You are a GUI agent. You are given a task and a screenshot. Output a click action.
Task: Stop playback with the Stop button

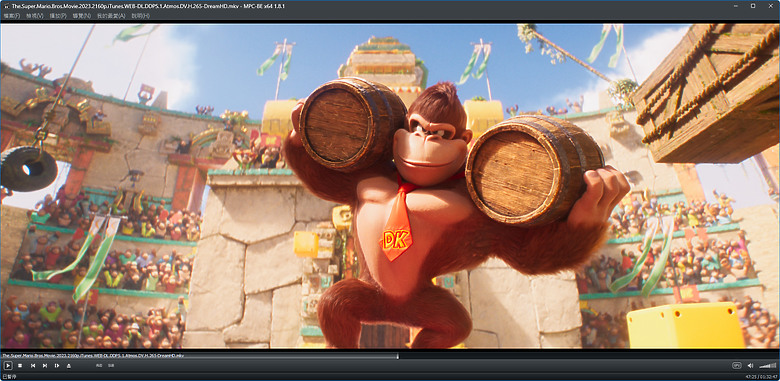pyautogui.click(x=20, y=366)
